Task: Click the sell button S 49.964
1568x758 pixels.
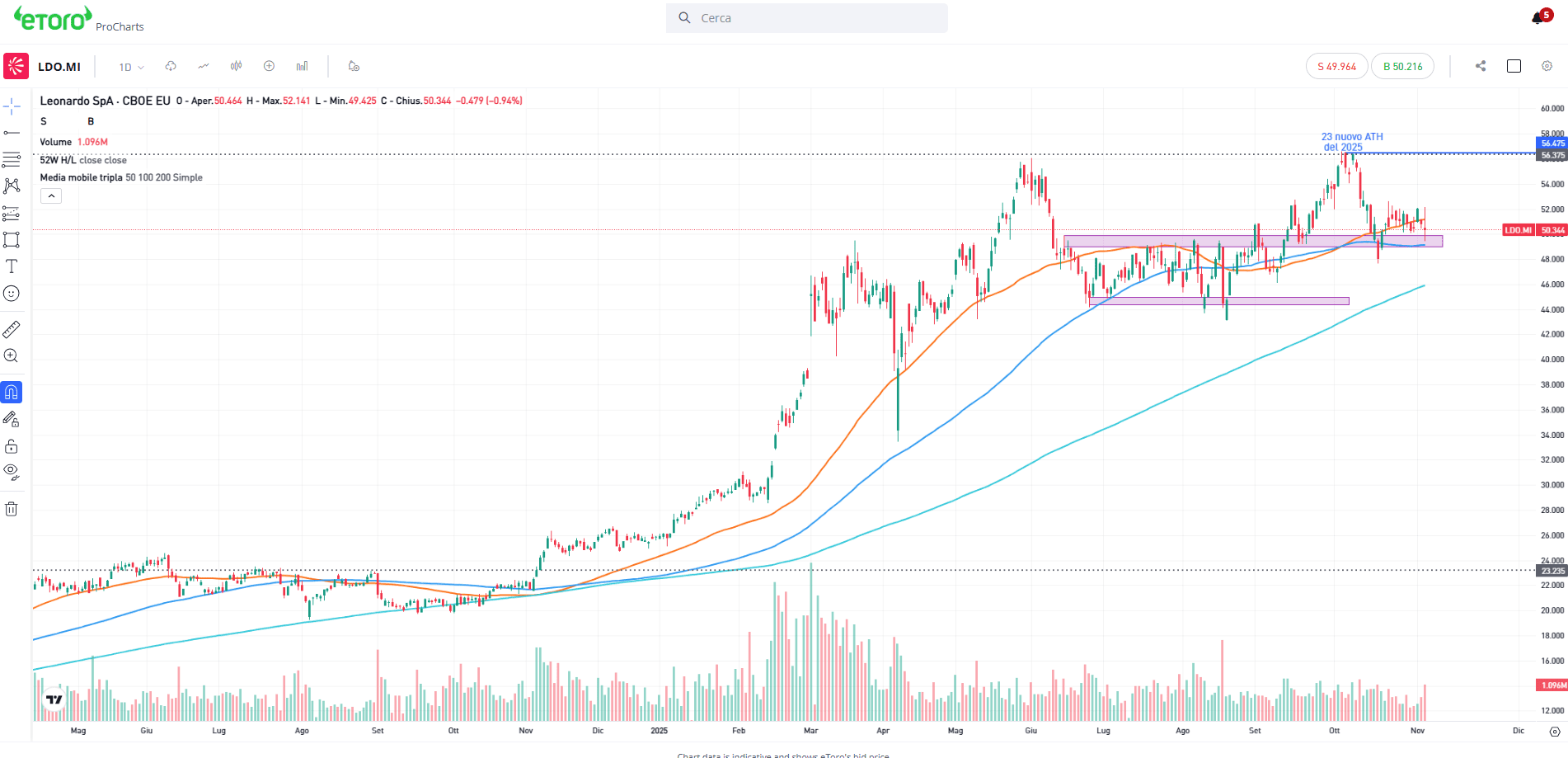Action: pyautogui.click(x=1336, y=67)
